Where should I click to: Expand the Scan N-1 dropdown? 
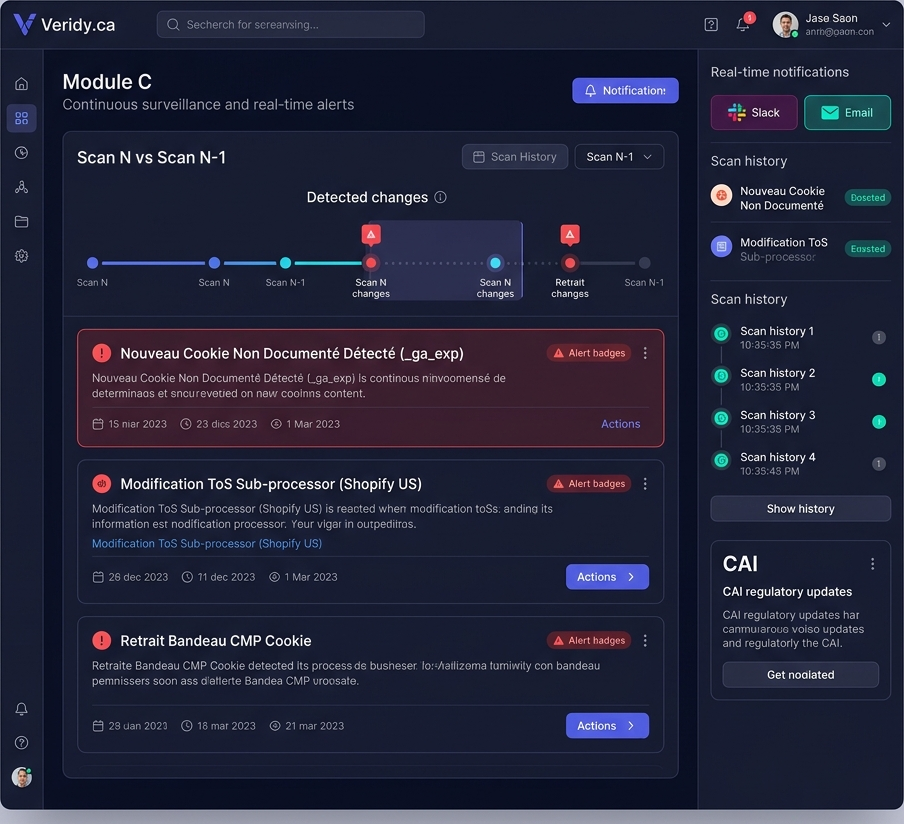click(619, 157)
